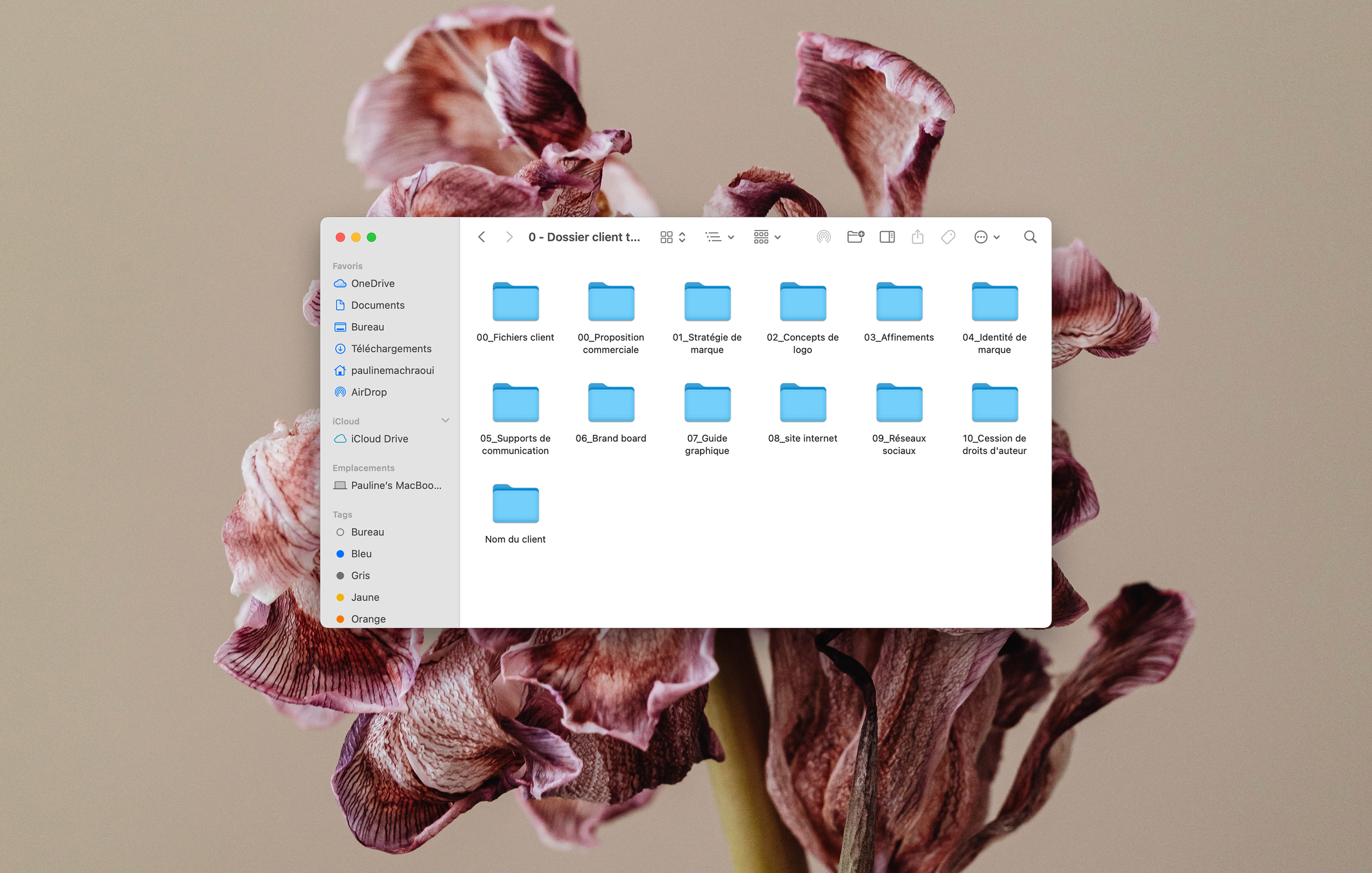1372x873 pixels.
Task: Go forward with the right chevron
Action: pyautogui.click(x=509, y=237)
